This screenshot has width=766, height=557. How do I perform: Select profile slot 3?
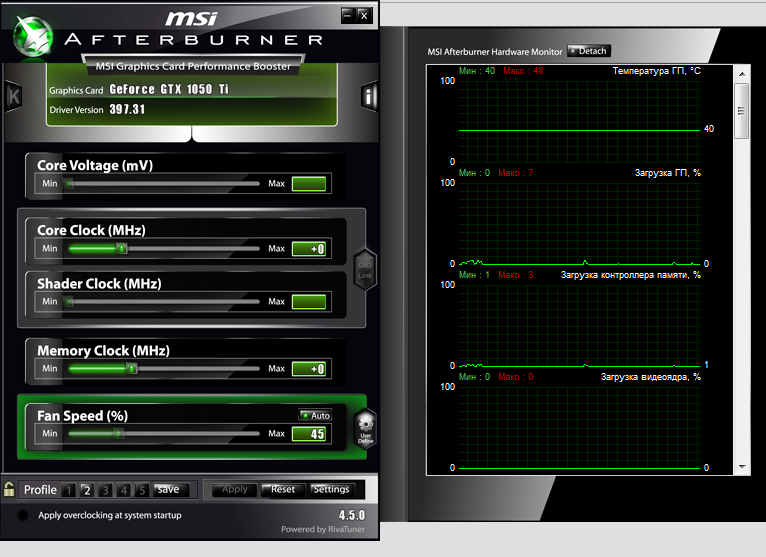coord(105,490)
